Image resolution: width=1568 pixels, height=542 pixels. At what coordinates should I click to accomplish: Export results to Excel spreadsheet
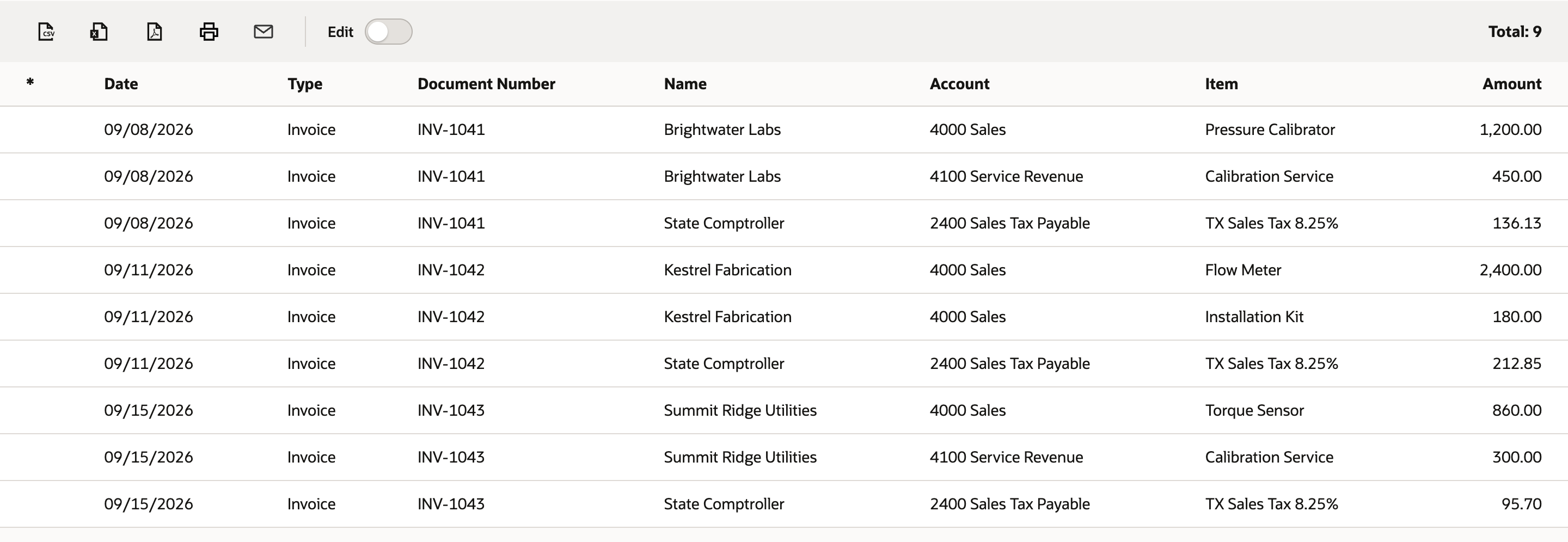(99, 32)
